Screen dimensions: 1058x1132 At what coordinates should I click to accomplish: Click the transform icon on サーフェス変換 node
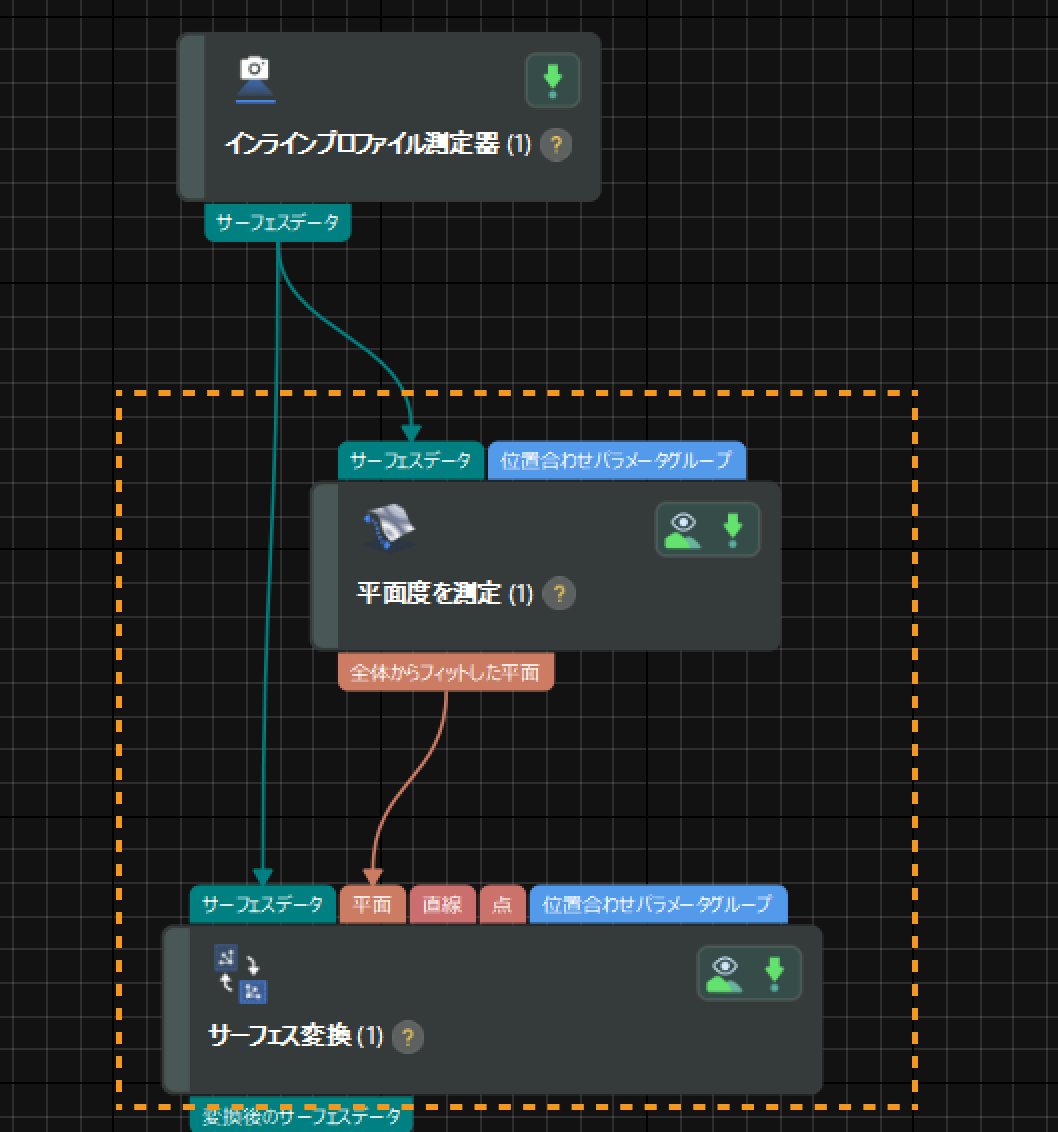(x=240, y=974)
